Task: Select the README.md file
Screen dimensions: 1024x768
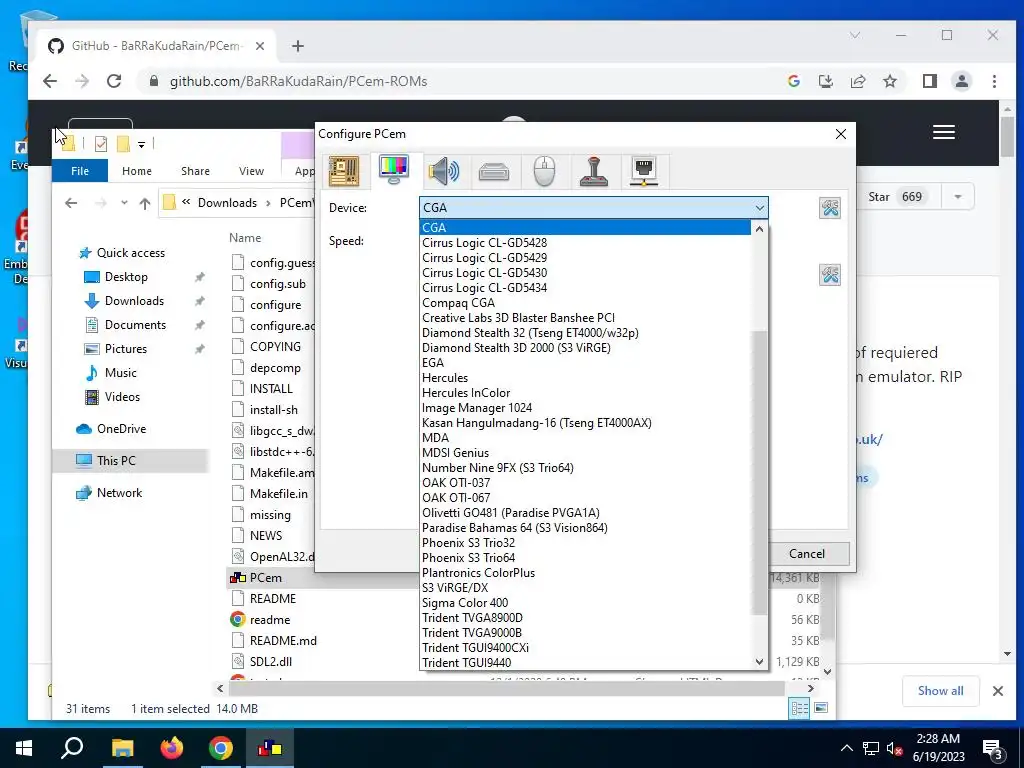Action: (x=283, y=641)
